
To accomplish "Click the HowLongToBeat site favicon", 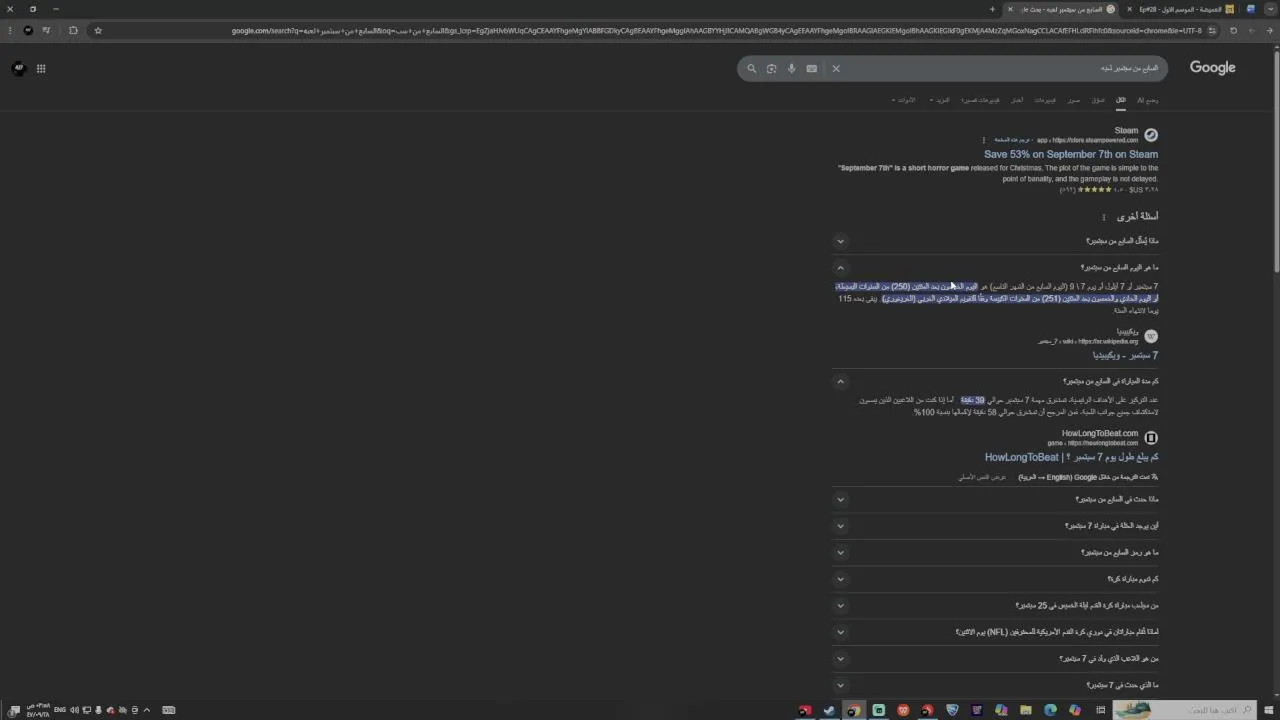I will click(1151, 438).
